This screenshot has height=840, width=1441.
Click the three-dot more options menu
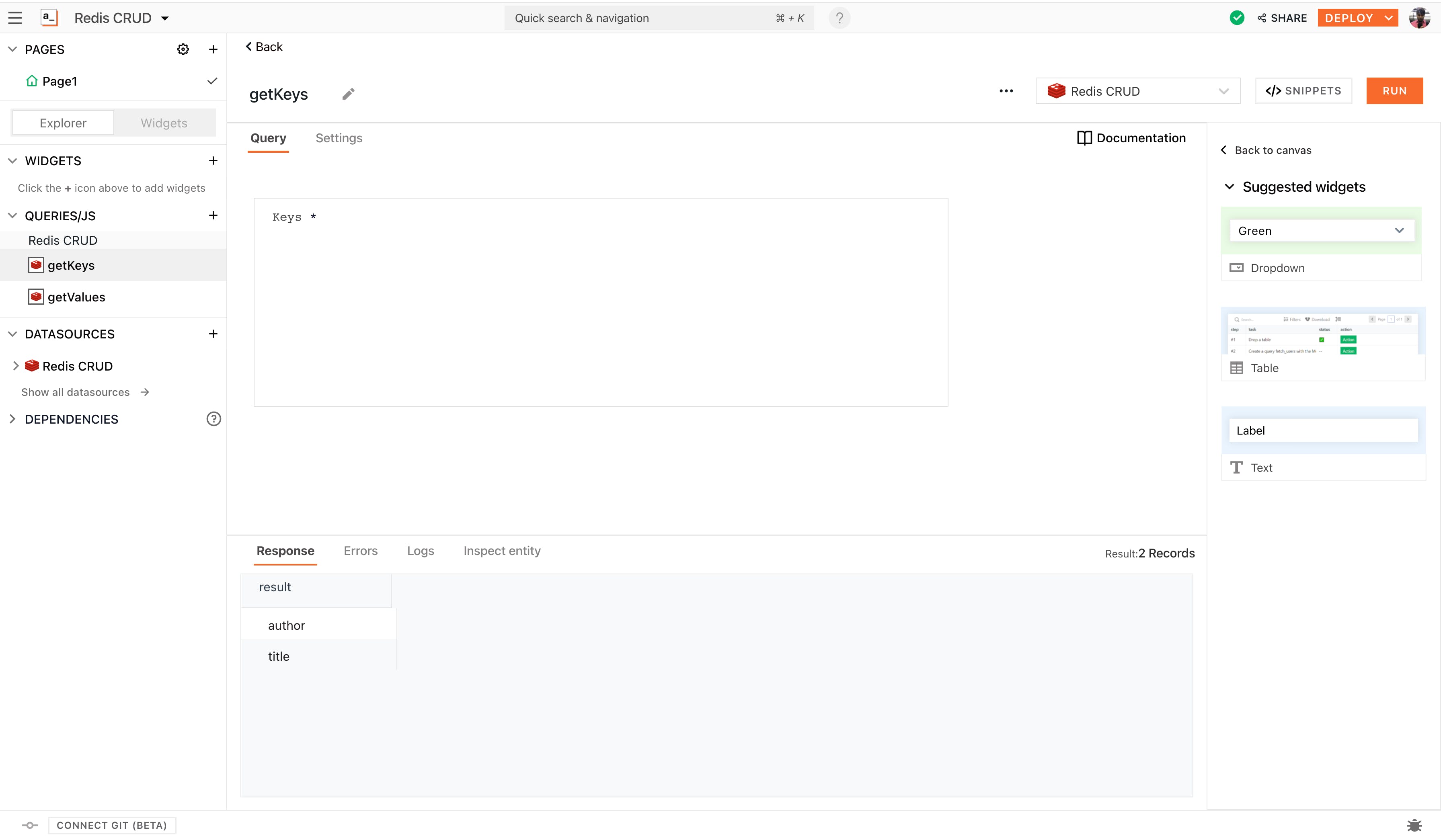point(1006,91)
